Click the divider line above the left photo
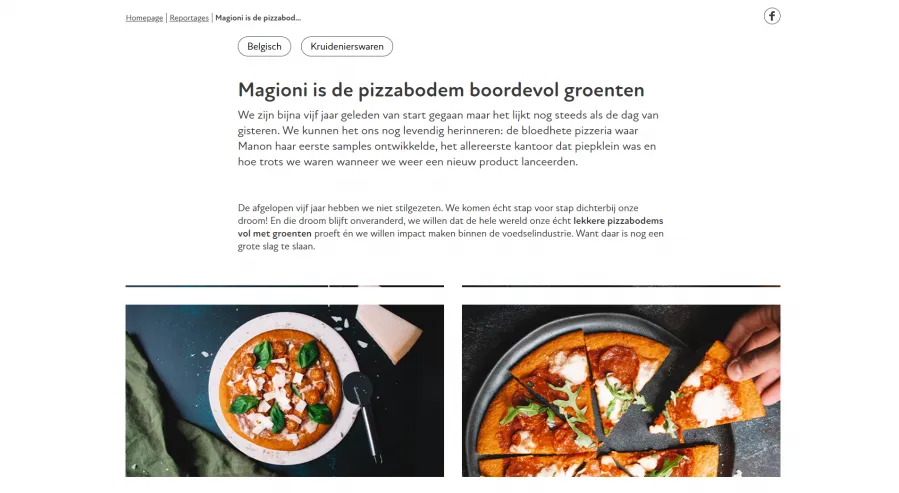This screenshot has width=899, height=493. click(x=284, y=285)
